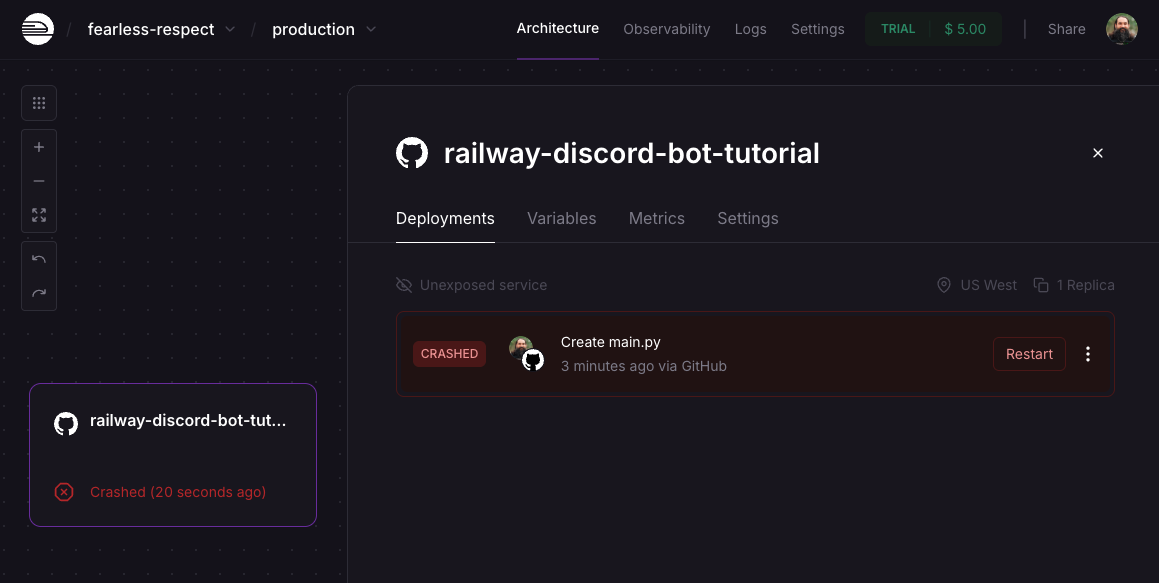The image size is (1159, 583).
Task: Restart the crashed deployment
Action: 1028,354
